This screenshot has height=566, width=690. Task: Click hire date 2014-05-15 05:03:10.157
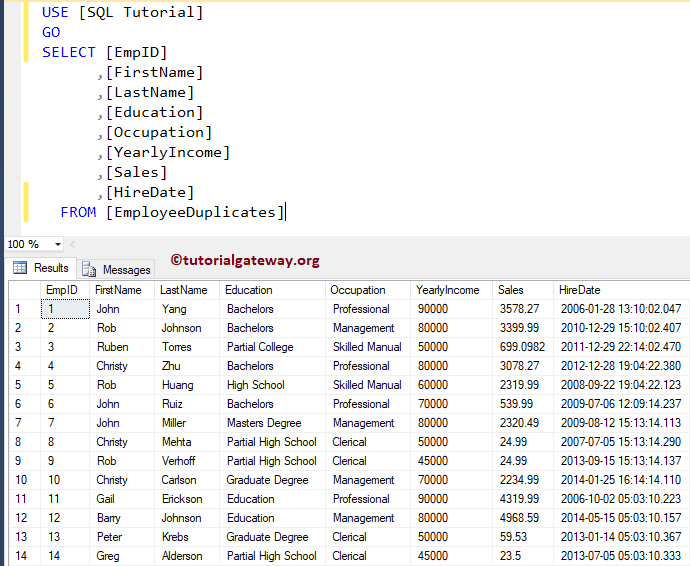(621, 518)
